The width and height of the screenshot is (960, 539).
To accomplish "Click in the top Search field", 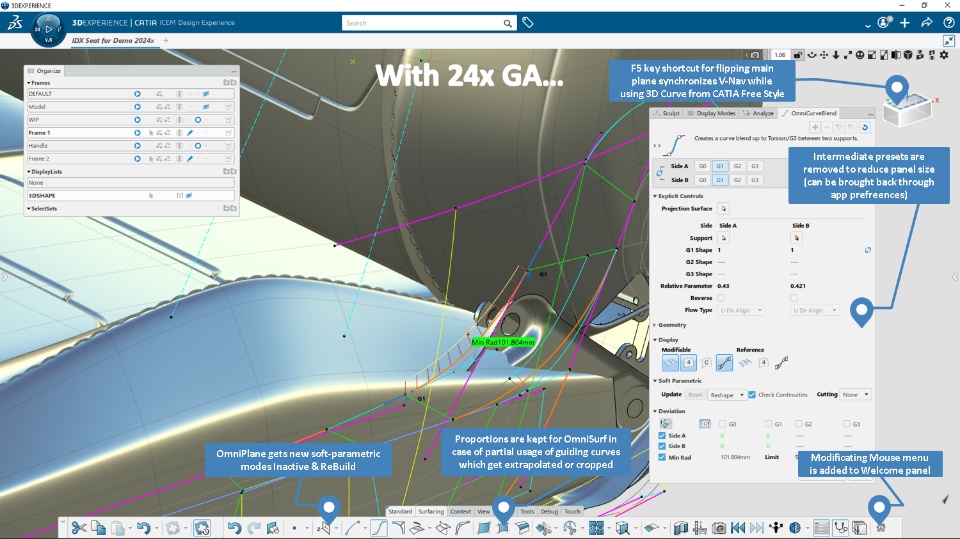I will coord(422,23).
